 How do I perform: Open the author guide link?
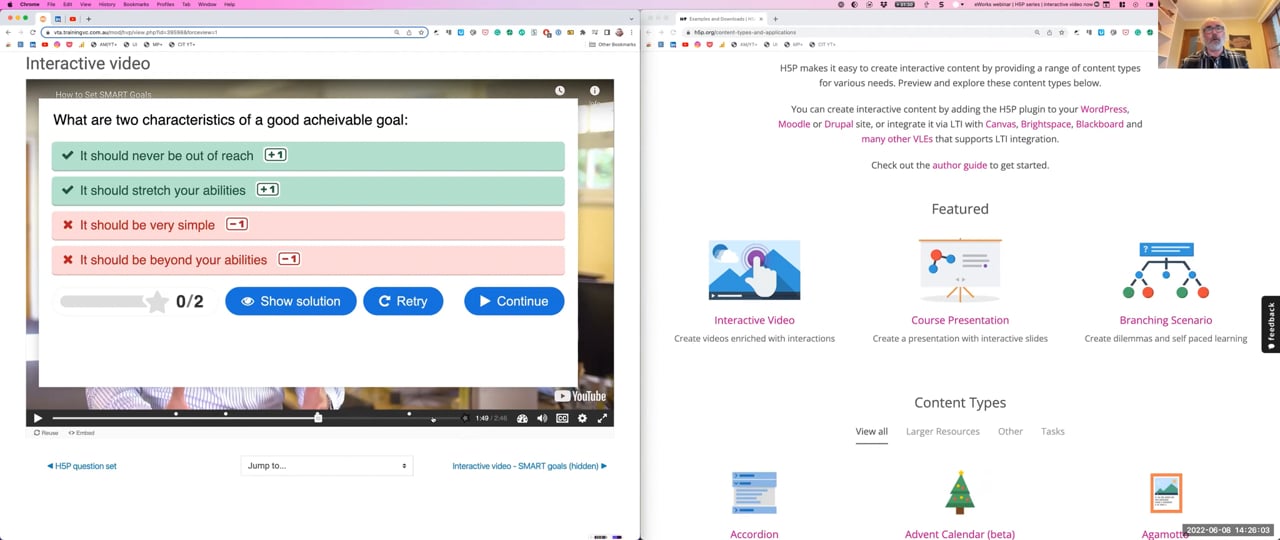959,165
